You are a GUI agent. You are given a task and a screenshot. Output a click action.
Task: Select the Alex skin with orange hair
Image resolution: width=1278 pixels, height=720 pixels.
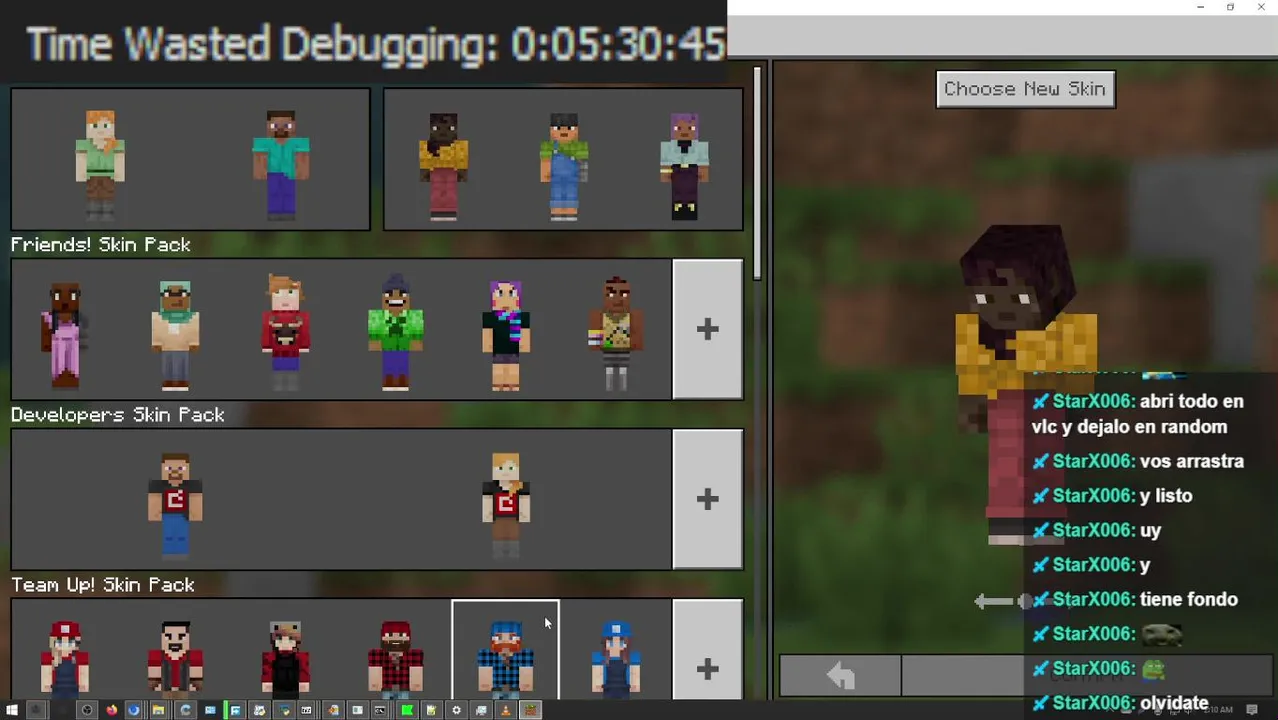coord(100,163)
